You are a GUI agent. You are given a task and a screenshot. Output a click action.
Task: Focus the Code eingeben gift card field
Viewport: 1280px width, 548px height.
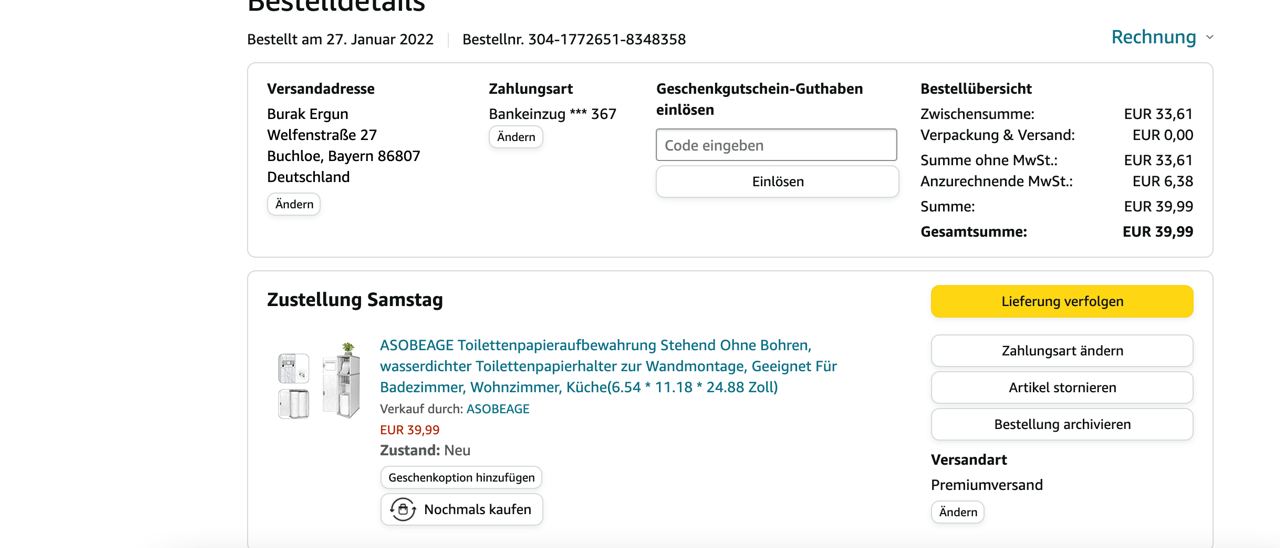click(x=777, y=145)
